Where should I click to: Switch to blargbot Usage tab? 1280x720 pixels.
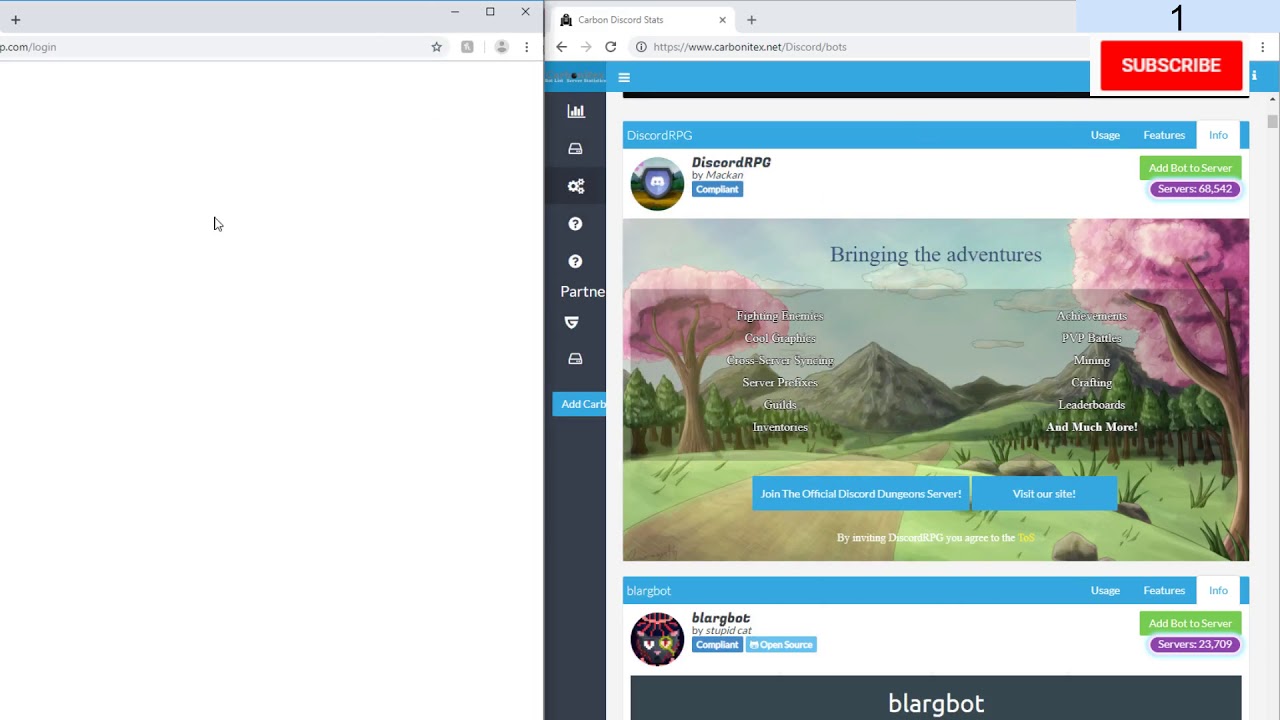tap(1105, 590)
